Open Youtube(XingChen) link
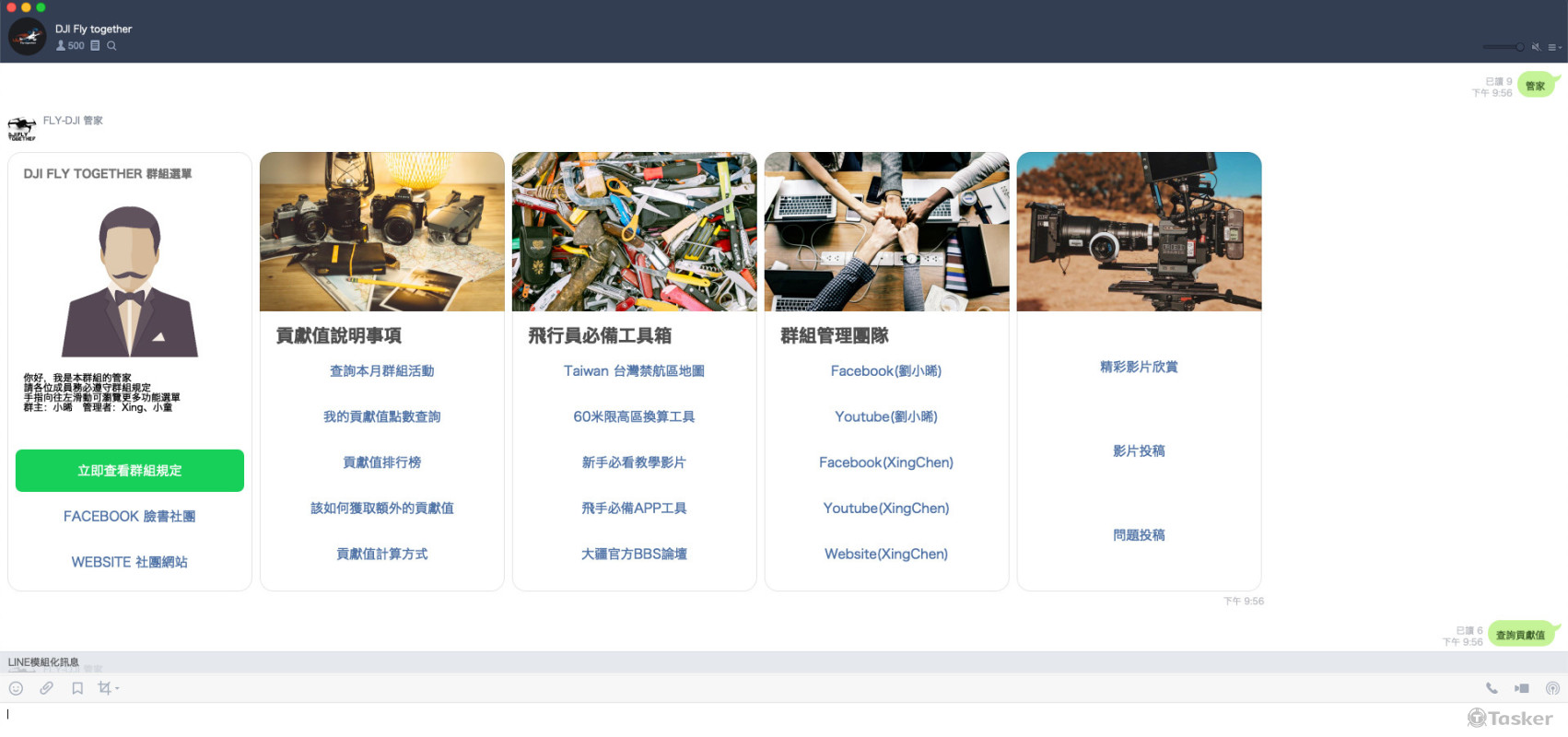This screenshot has height=737, width=1568. coord(886,509)
